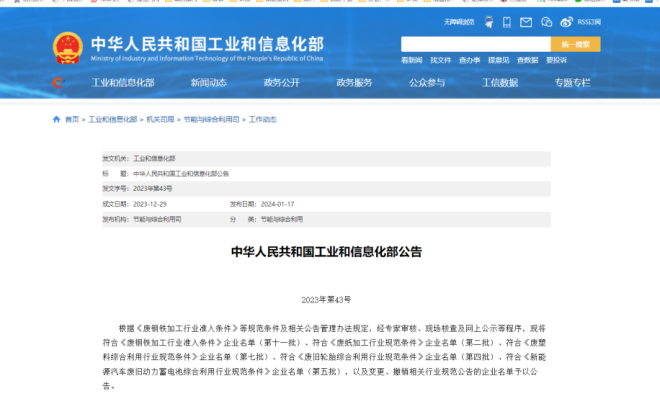Click 找文件 quick link under search
The image size is (660, 404).
(x=441, y=60)
